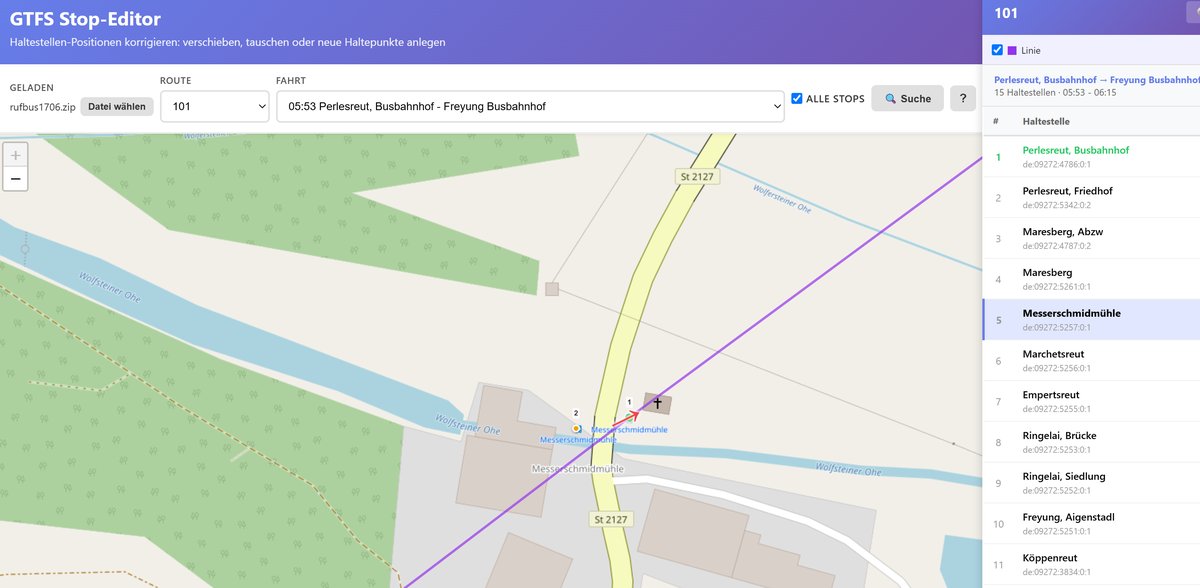Select stop row Perlesreut, Friedhof
Screen dimensions: 1200x588
click(x=1091, y=197)
